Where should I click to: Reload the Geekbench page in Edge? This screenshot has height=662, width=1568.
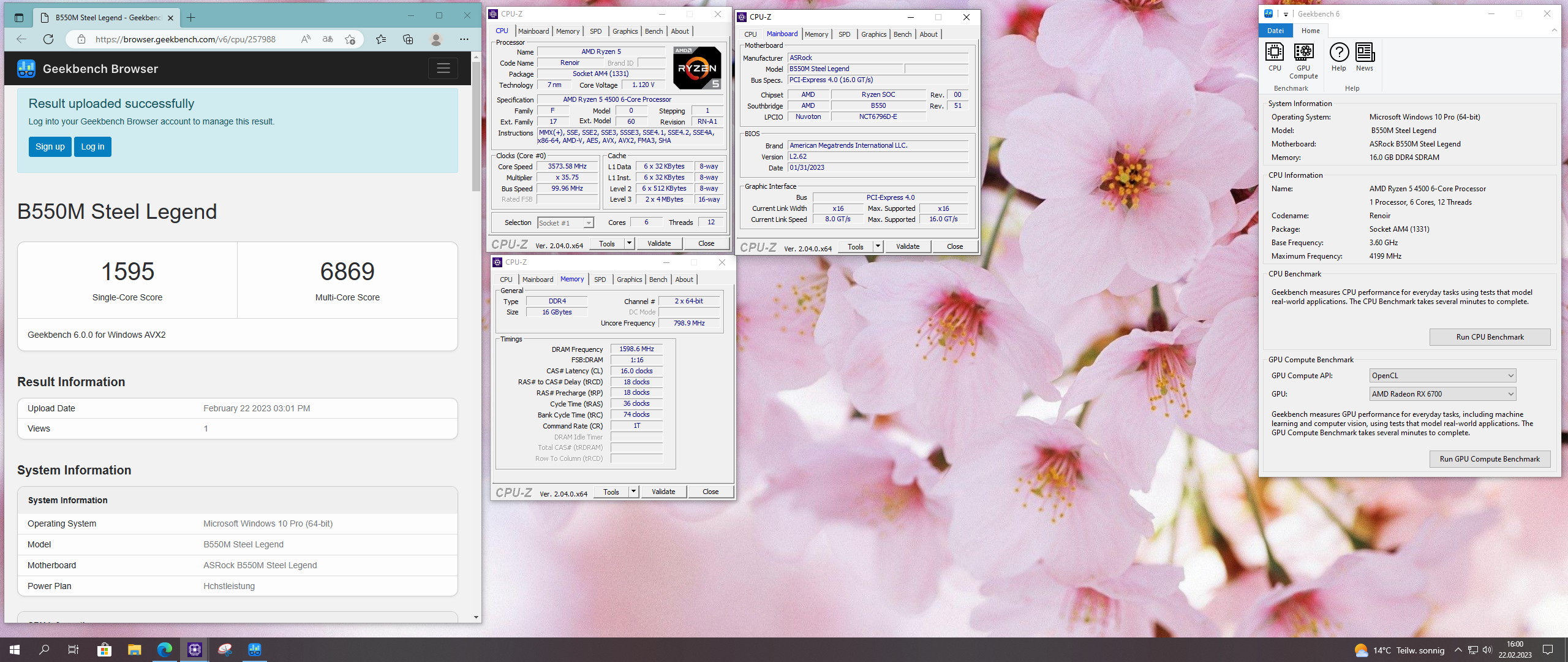[x=48, y=39]
